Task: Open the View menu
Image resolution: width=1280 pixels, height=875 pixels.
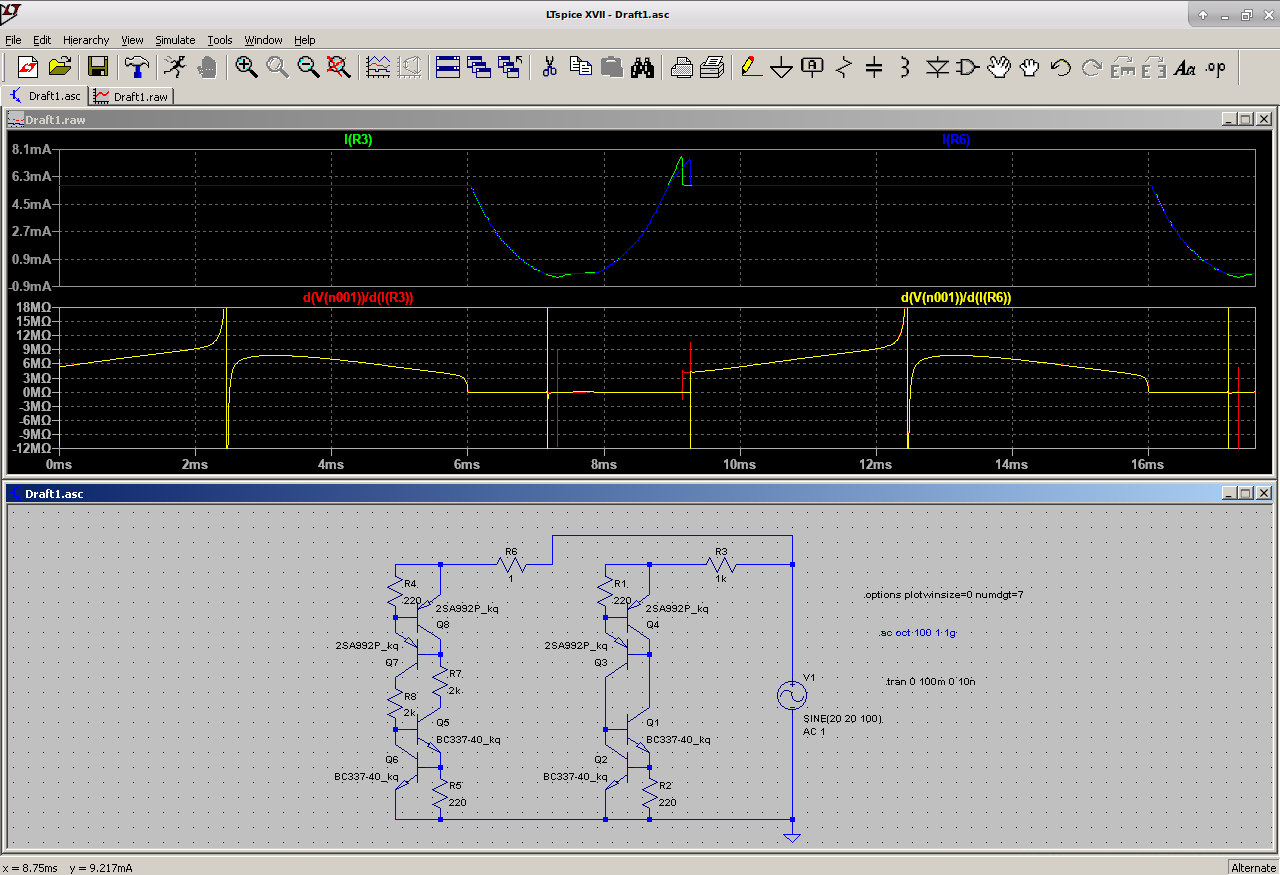Action: [133, 40]
